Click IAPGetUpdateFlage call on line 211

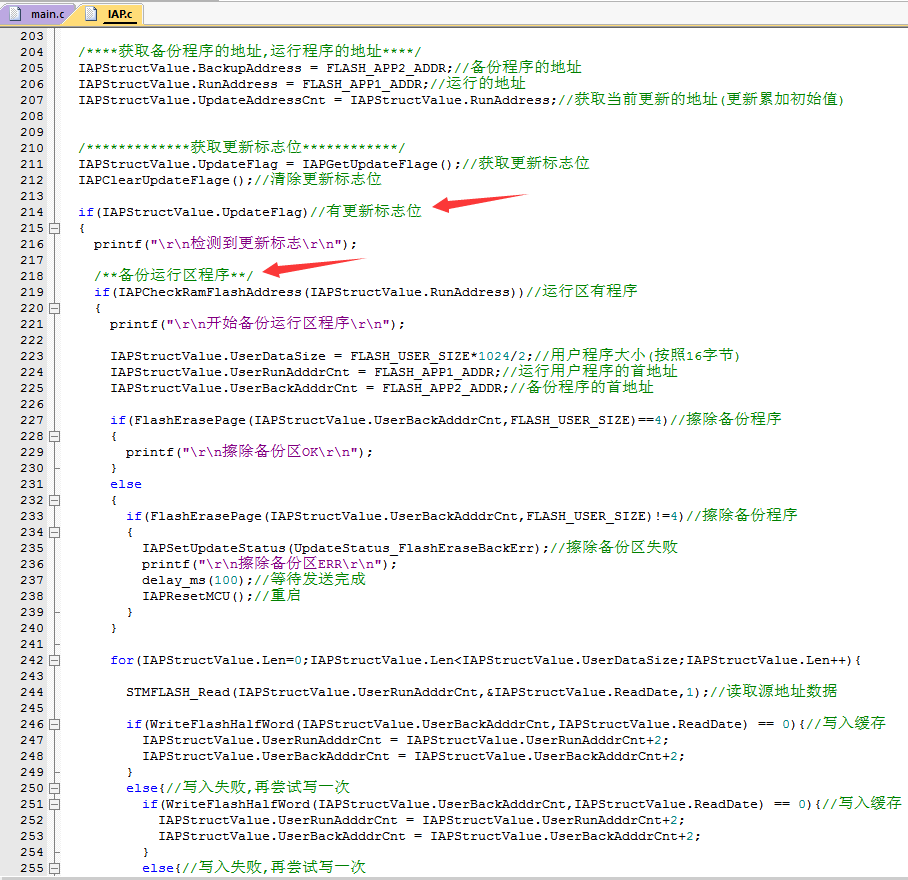(376, 164)
